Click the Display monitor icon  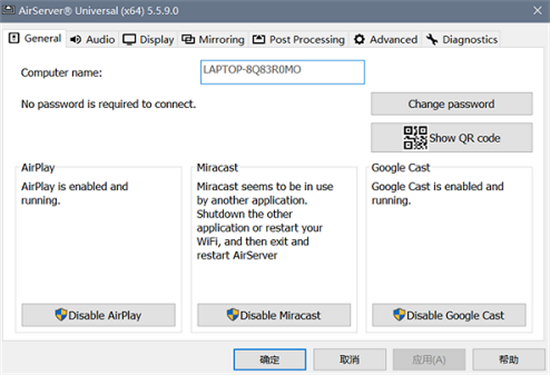[129, 40]
